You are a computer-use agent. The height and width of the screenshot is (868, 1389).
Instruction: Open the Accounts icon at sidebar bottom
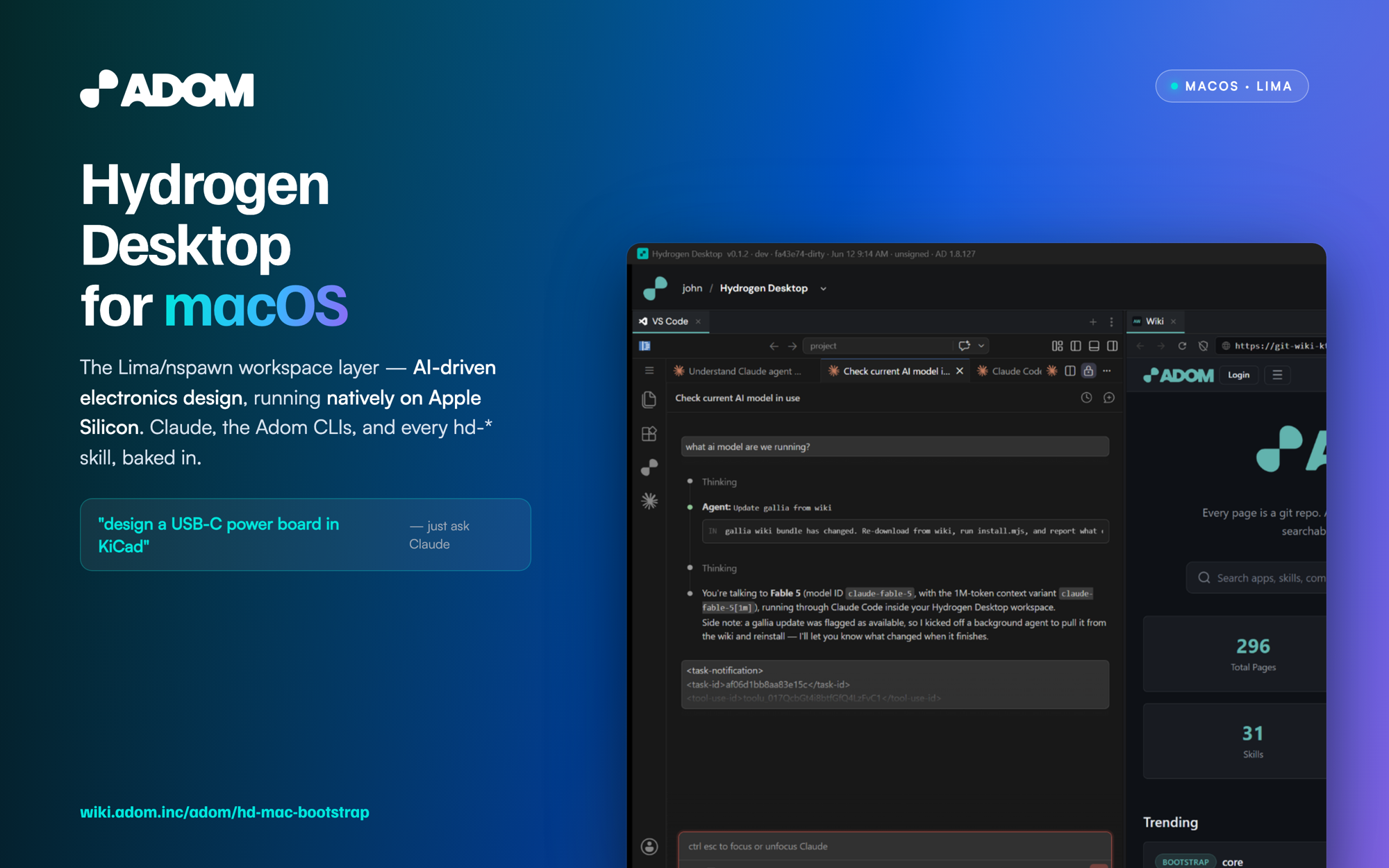click(649, 846)
